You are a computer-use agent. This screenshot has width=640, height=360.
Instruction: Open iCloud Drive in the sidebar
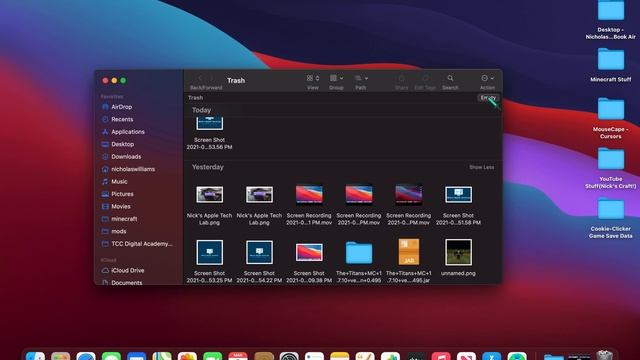[x=127, y=270]
